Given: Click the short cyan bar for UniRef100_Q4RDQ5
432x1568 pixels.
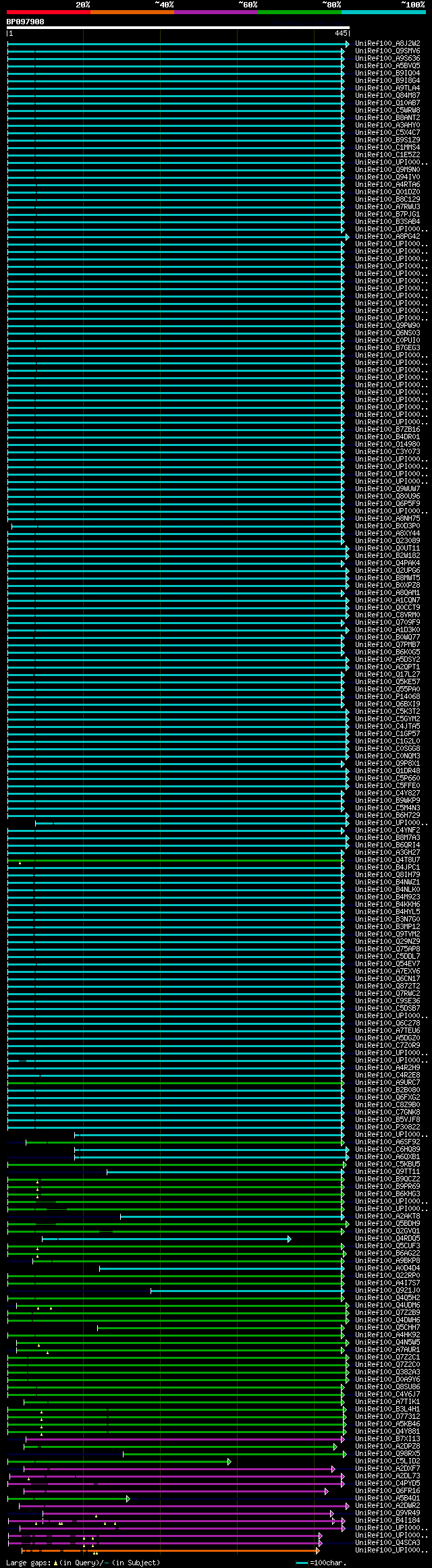Looking at the screenshot, I should [167, 1239].
